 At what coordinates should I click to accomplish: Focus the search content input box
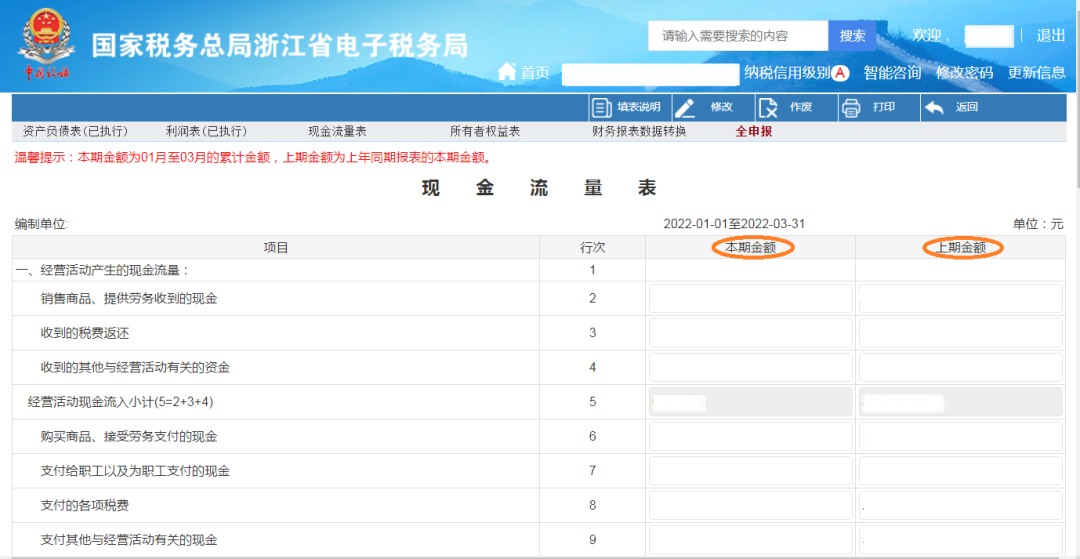click(x=738, y=36)
